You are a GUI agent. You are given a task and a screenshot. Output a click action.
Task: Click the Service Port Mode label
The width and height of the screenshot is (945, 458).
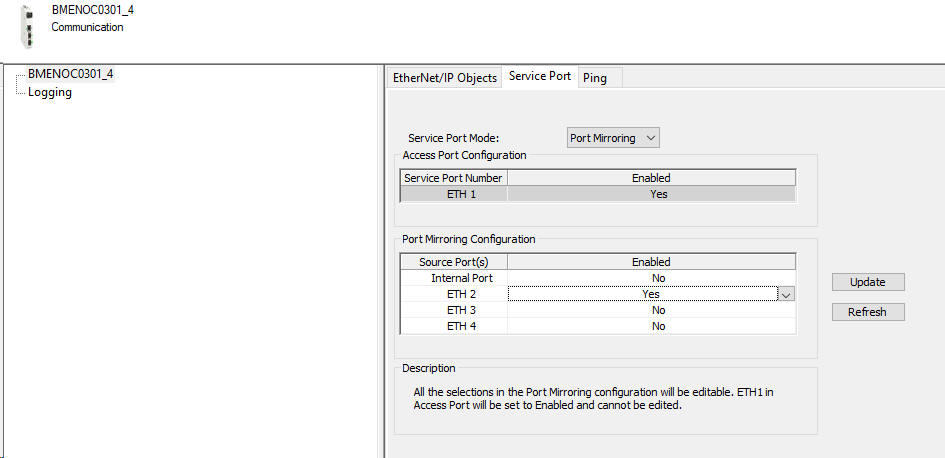454,138
